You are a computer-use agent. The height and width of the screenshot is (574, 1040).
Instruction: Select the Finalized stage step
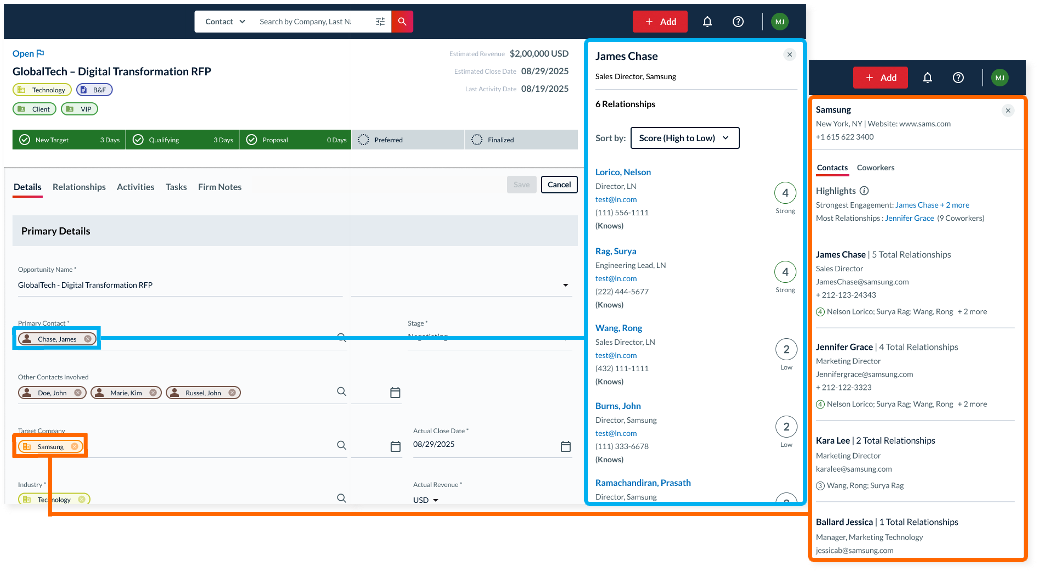coord(521,140)
